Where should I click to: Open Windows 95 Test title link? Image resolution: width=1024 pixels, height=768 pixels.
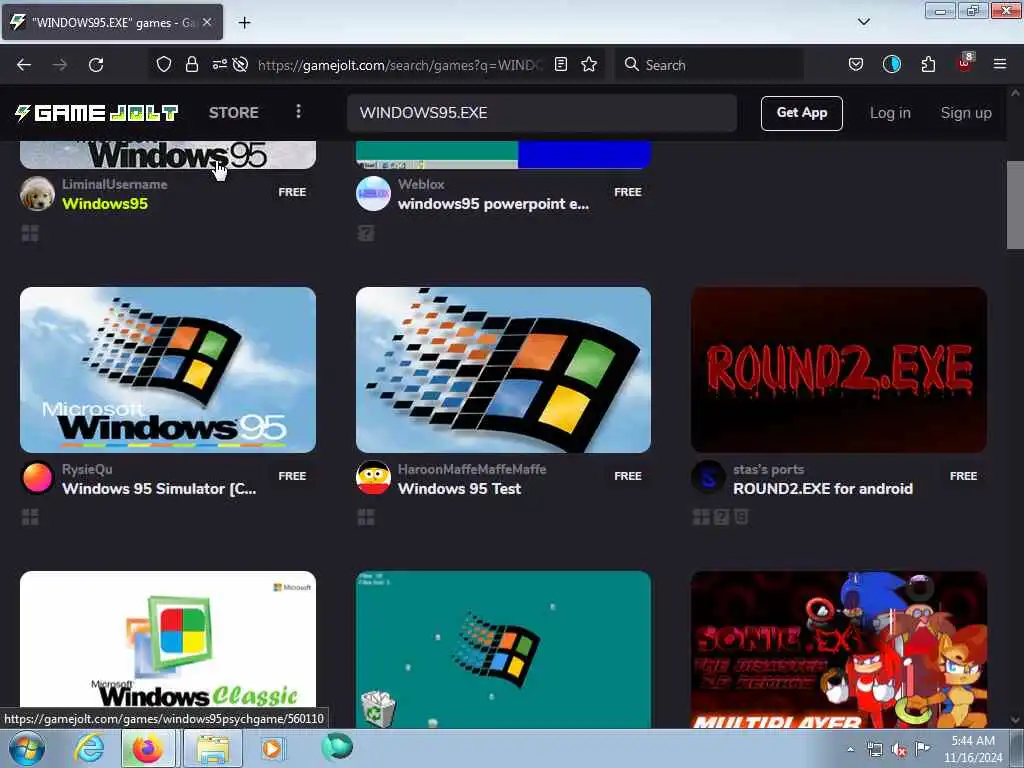click(460, 488)
